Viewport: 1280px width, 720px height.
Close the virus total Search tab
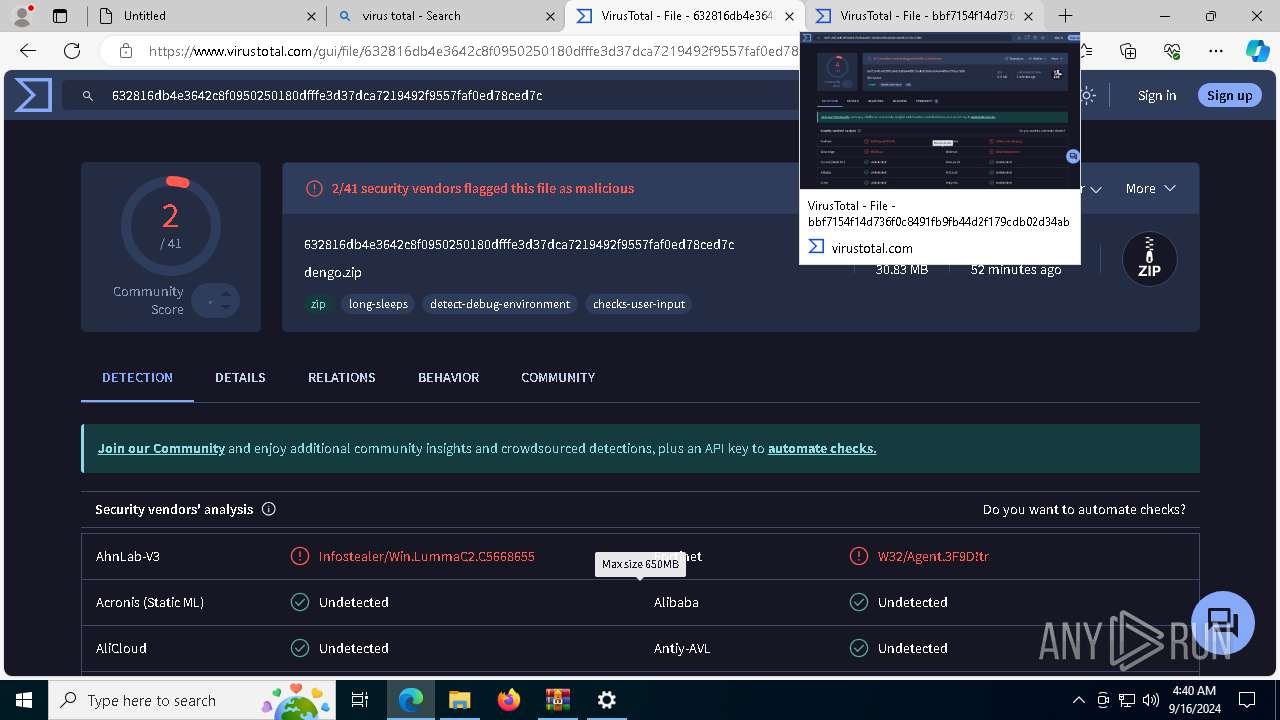(x=551, y=16)
